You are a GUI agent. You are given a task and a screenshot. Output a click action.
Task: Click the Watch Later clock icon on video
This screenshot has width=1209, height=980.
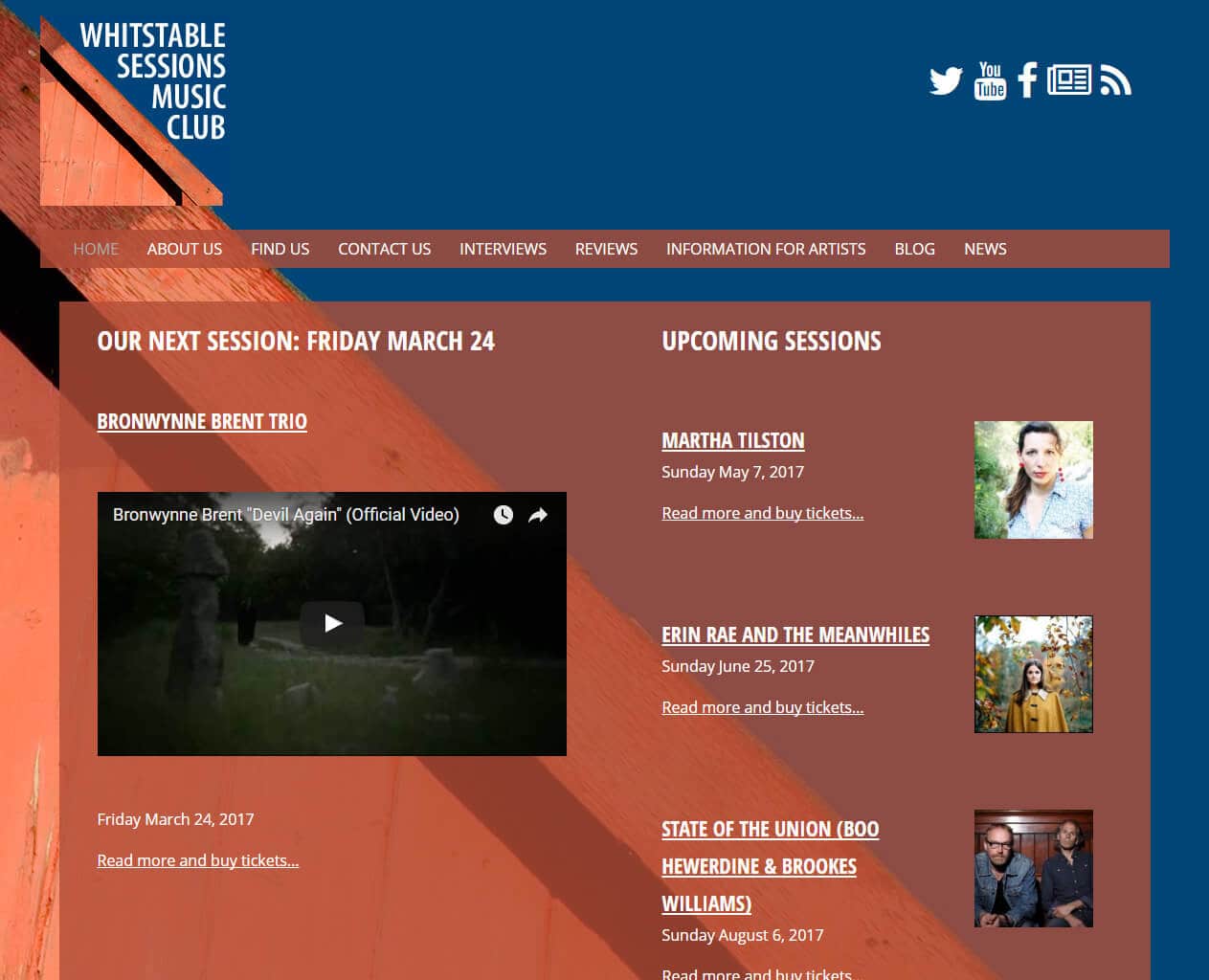pos(504,515)
